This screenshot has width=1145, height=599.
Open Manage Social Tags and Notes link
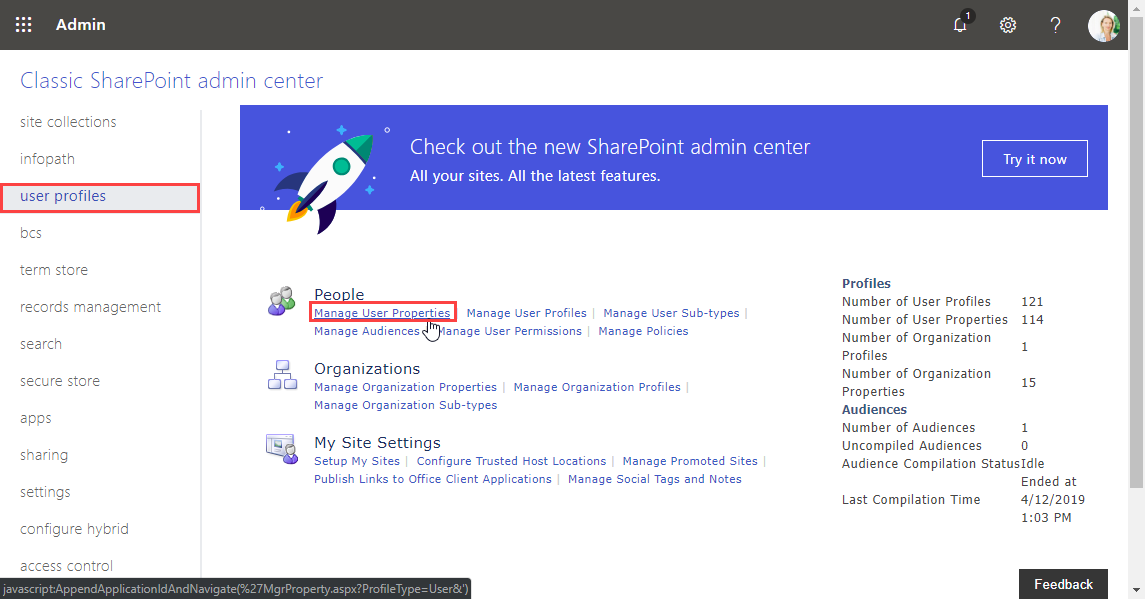click(x=655, y=479)
